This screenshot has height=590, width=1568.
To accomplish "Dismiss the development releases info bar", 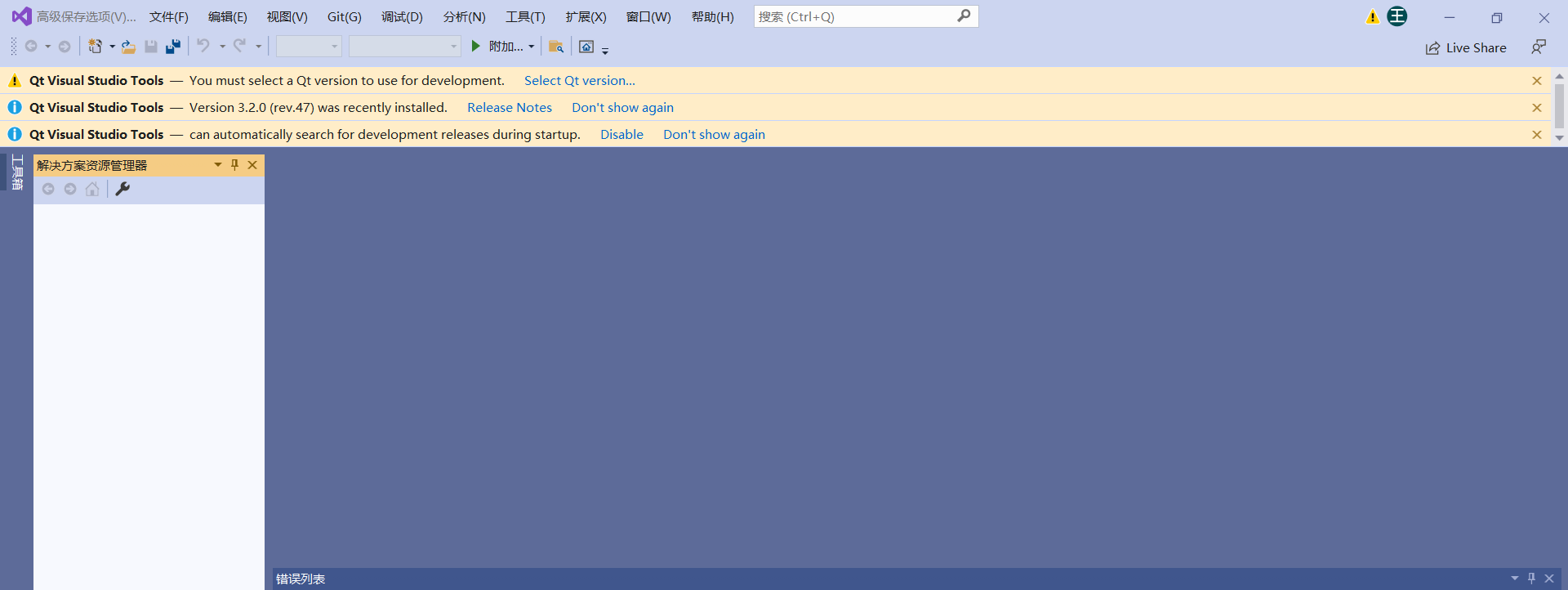I will coord(1537,135).
